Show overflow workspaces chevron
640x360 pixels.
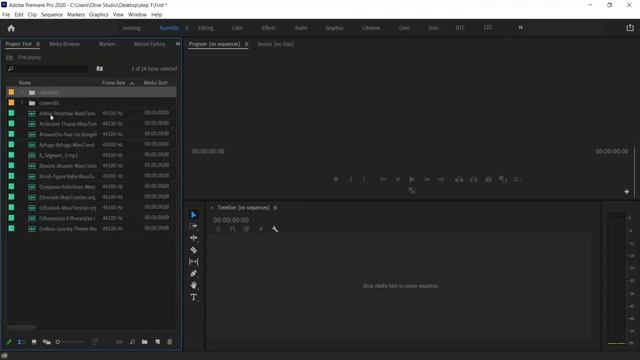(x=520, y=27)
